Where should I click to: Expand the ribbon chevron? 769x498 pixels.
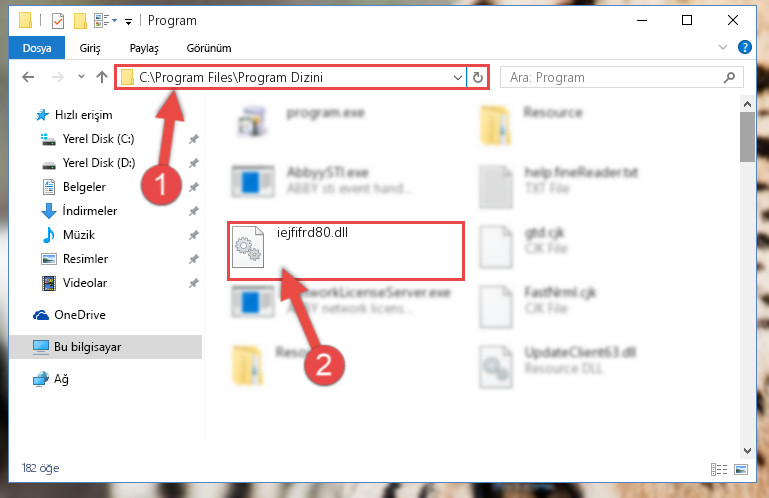(x=722, y=47)
